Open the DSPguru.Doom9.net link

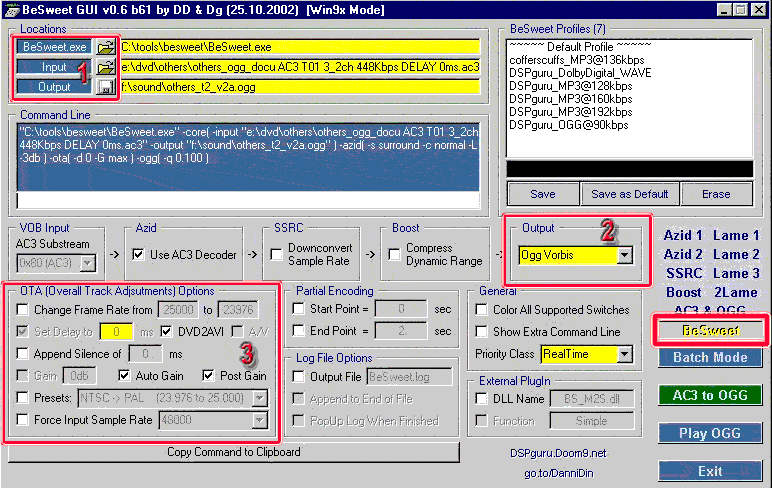(558, 453)
